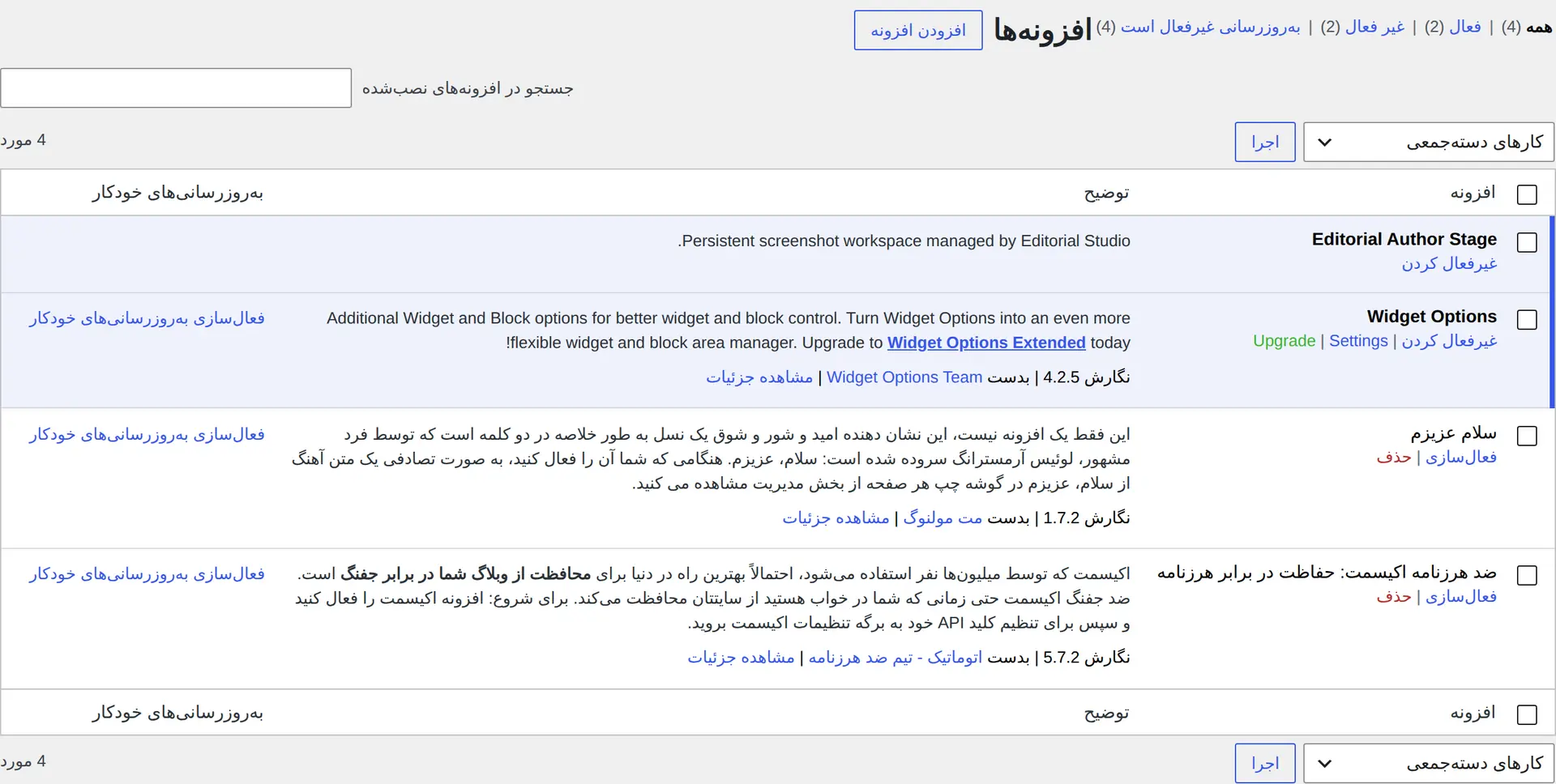1556x784 pixels.
Task: Click the green Upgrade link
Action: (1285, 341)
